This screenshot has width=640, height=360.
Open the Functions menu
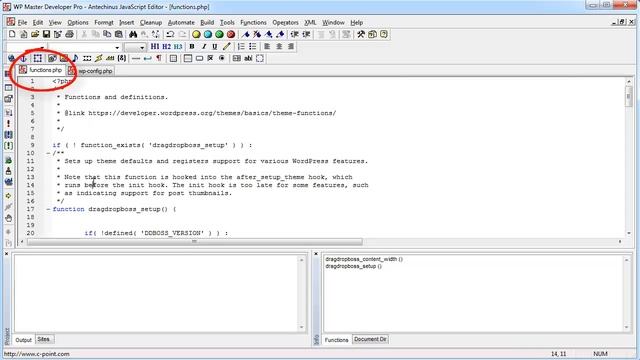pos(253,22)
